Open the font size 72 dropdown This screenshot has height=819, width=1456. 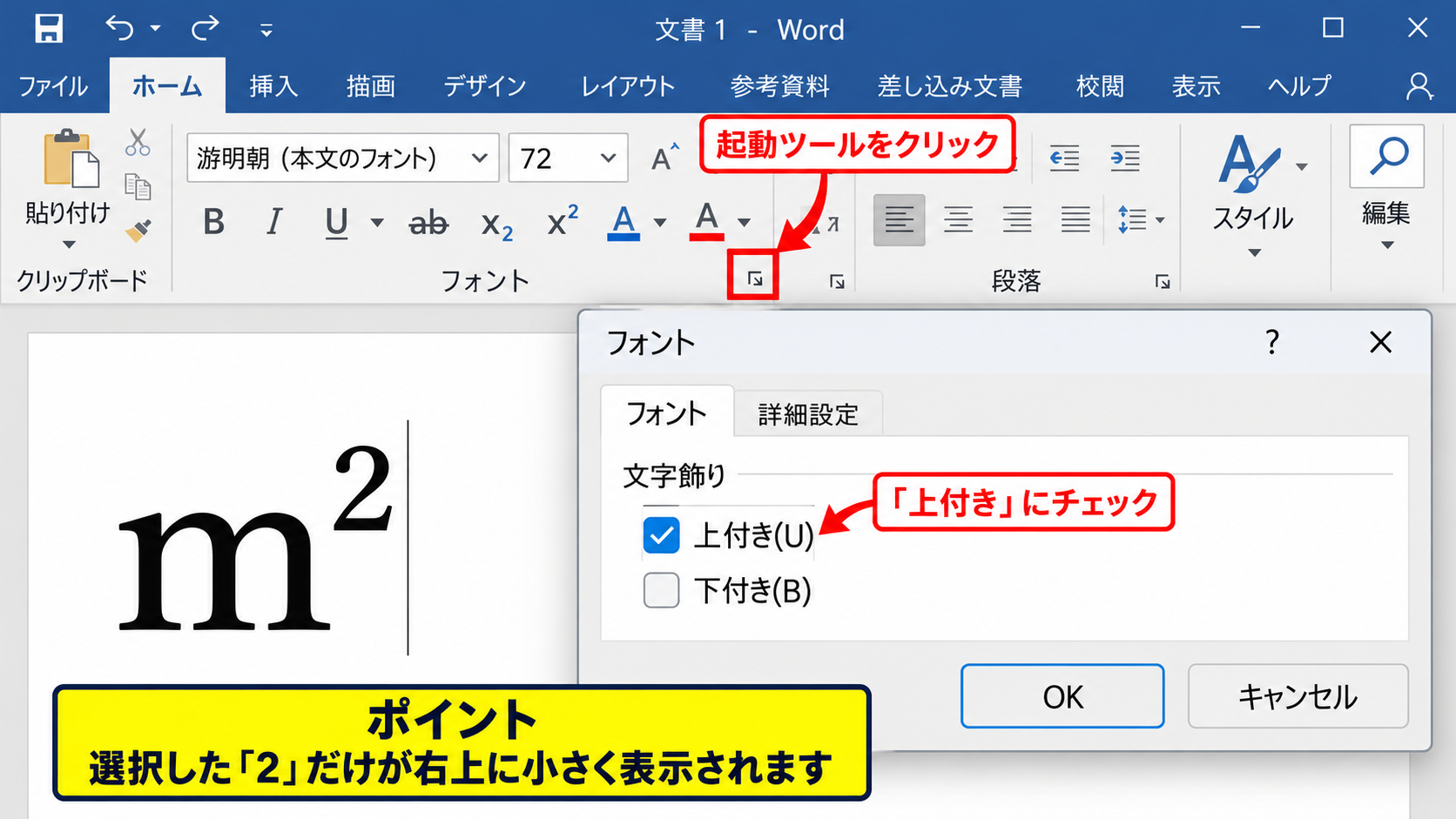coord(608,158)
